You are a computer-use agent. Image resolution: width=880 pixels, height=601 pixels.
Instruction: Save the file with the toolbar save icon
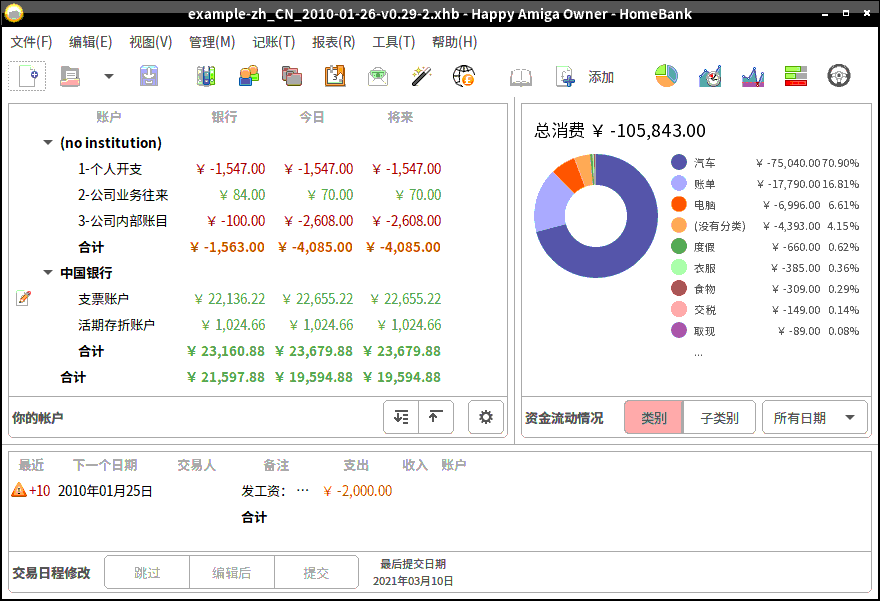(149, 76)
